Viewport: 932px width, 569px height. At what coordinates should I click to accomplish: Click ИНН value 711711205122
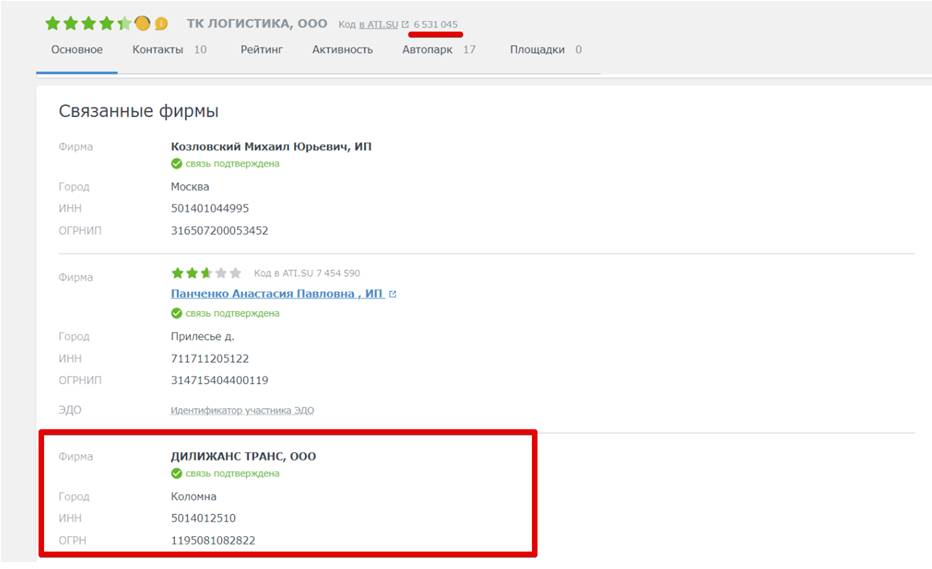(210, 359)
